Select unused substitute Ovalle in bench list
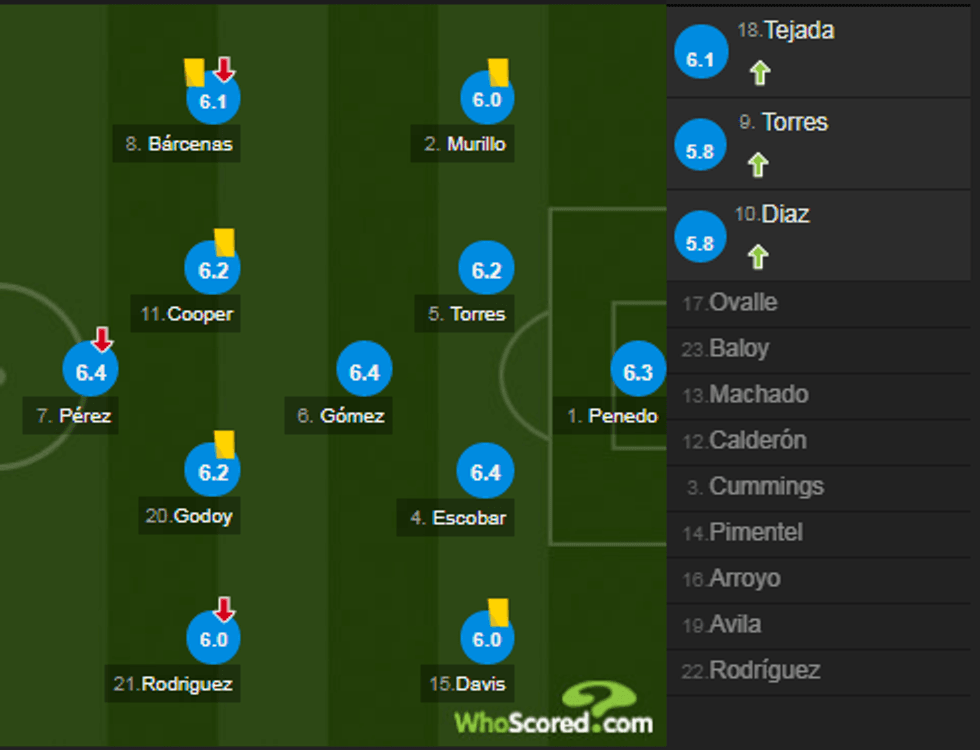 743,303
